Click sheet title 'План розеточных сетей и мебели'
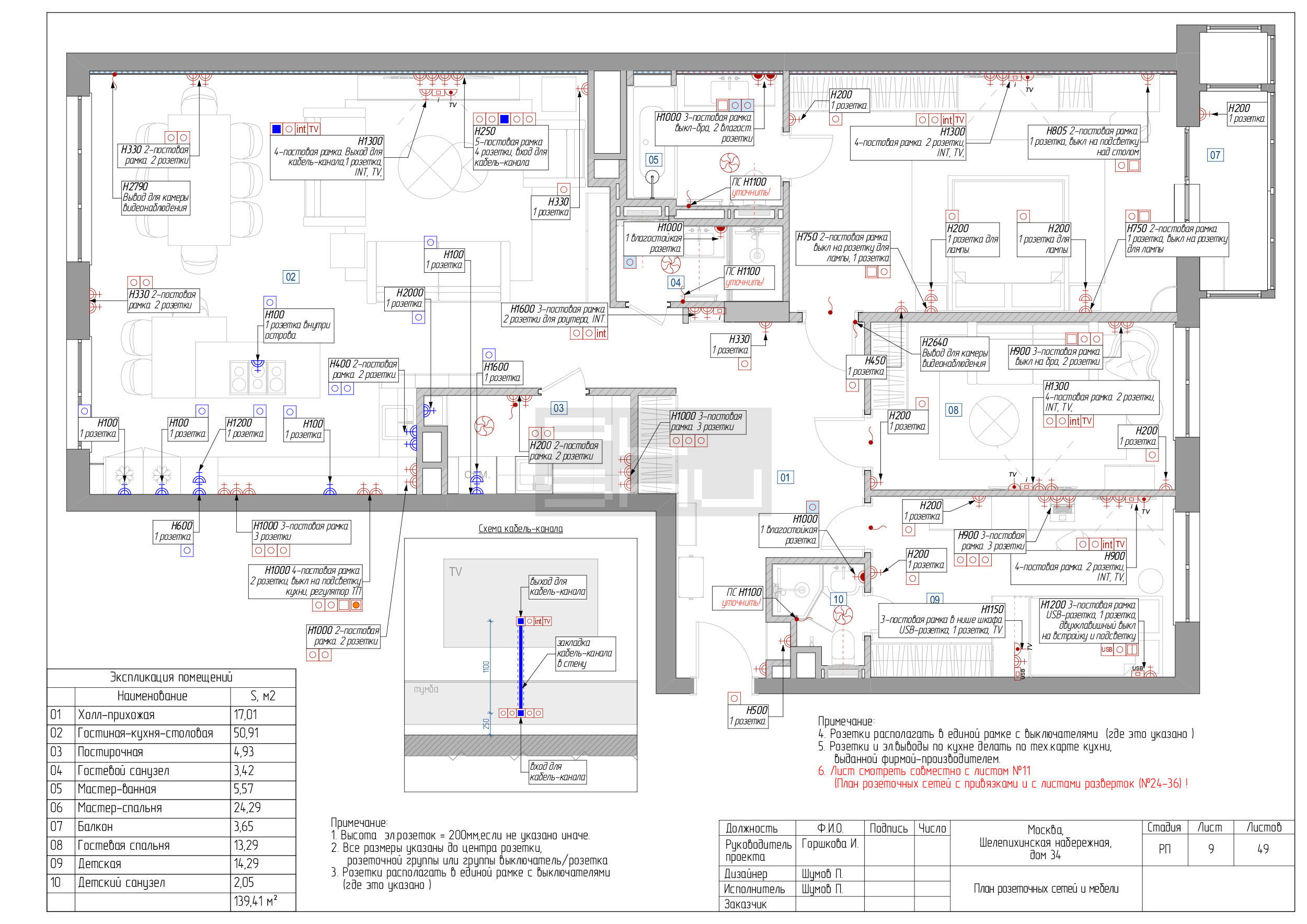1307x924 pixels. [x=1046, y=890]
